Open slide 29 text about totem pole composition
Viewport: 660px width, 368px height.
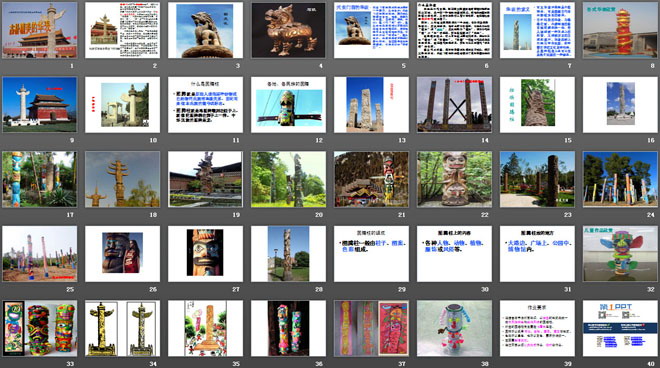point(371,253)
